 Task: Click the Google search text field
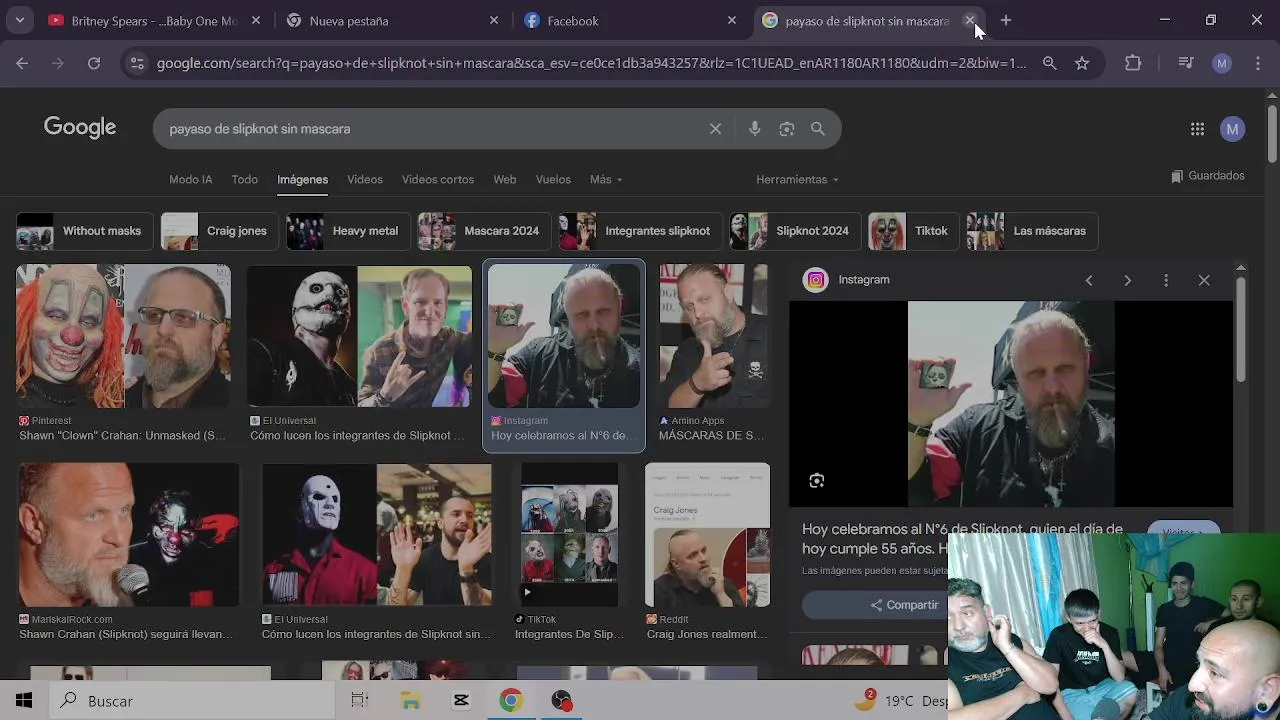[x=430, y=129]
